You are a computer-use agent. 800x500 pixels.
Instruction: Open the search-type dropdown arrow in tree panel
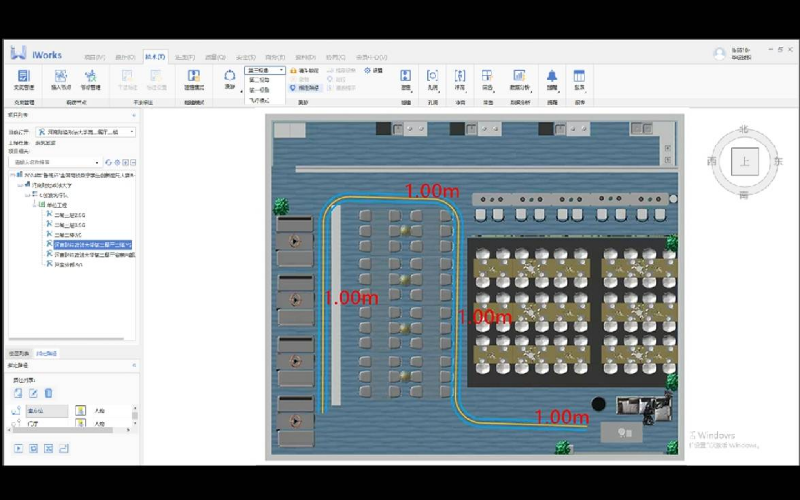(x=97, y=162)
